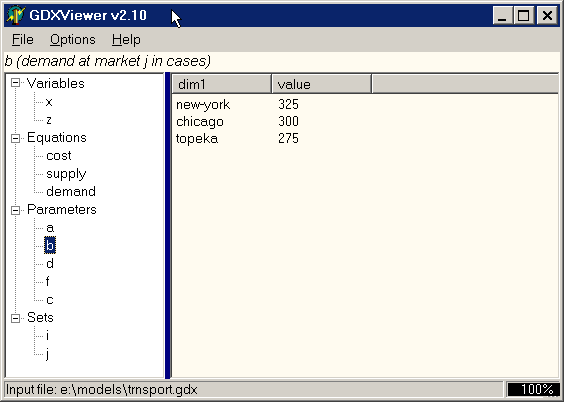Collapse the Sets tree node
Screen dimensions: 564x402
[x=15, y=318]
